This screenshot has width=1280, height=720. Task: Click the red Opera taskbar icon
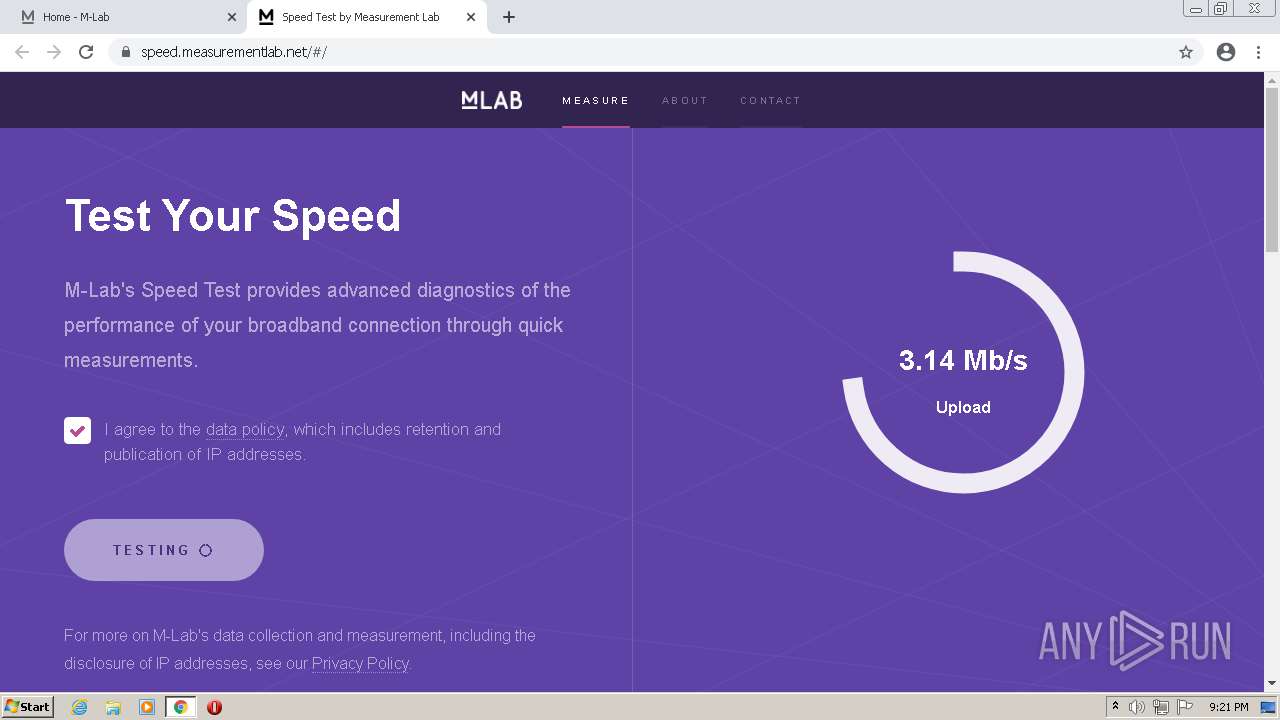pyautogui.click(x=214, y=707)
